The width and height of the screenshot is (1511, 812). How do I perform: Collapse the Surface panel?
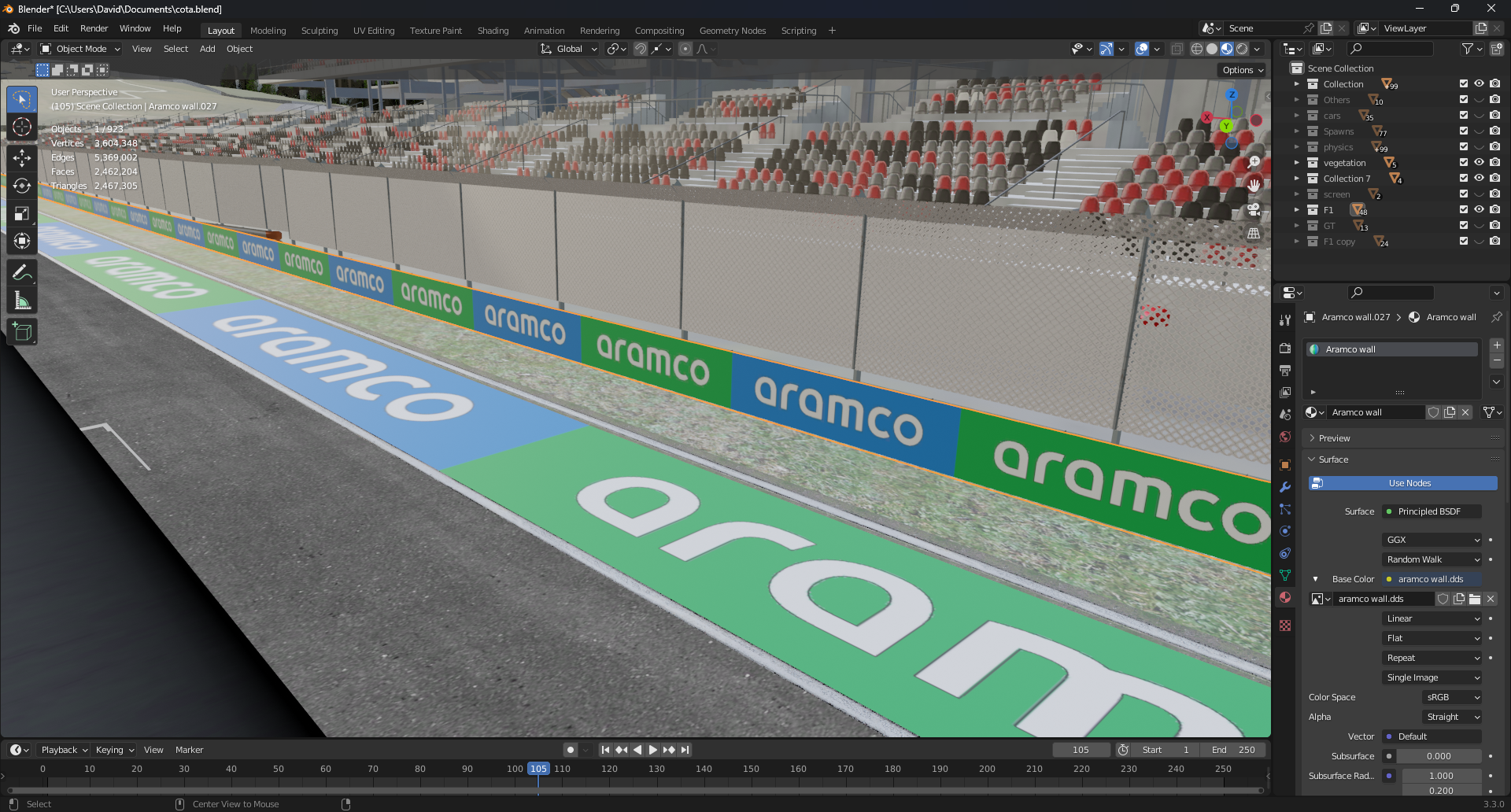[1333, 460]
